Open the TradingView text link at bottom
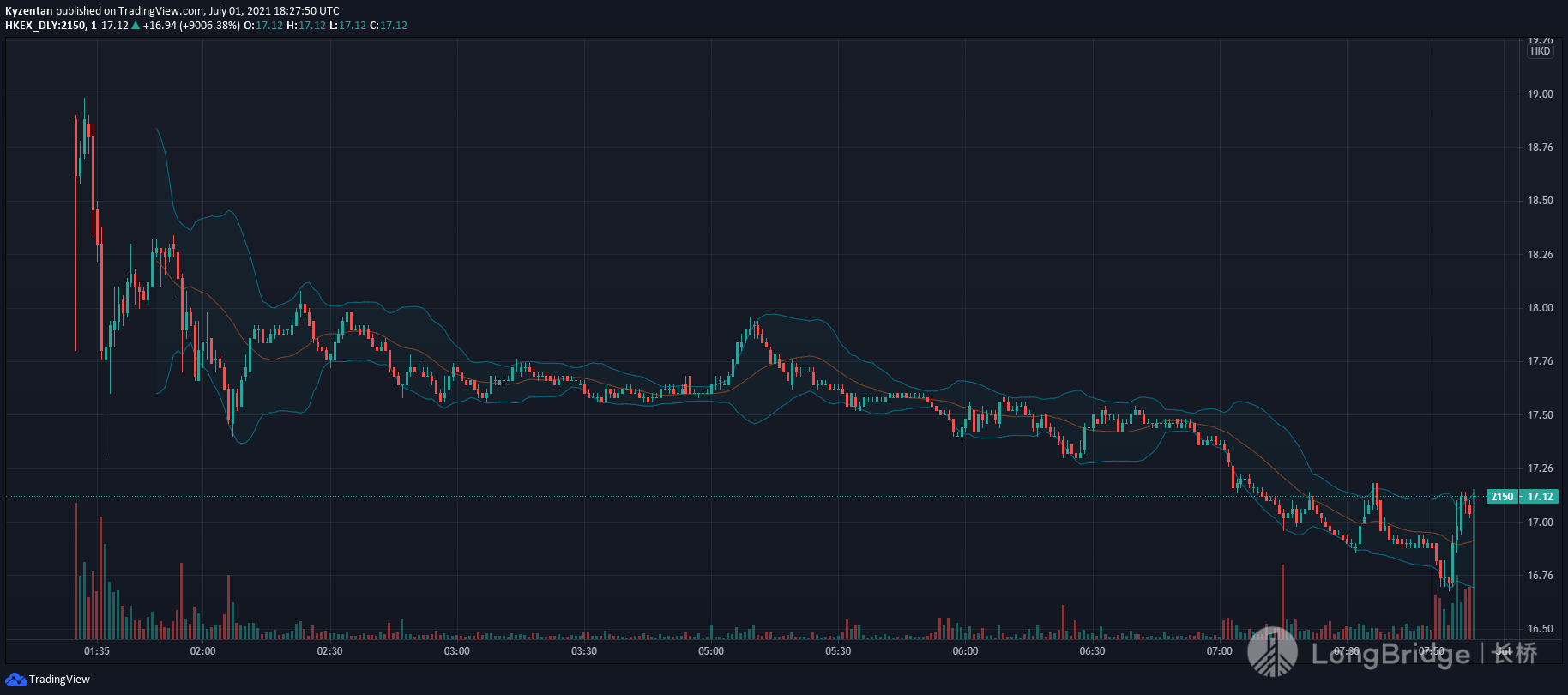The height and width of the screenshot is (695, 1568). click(x=59, y=680)
